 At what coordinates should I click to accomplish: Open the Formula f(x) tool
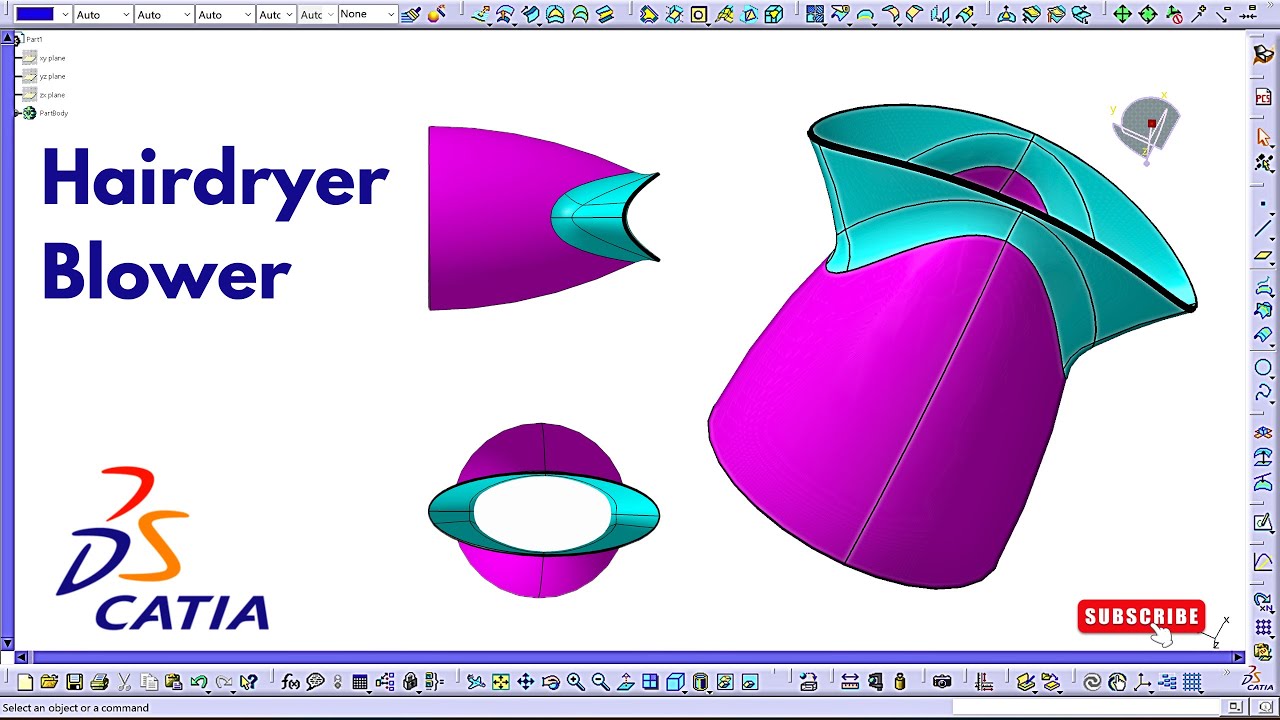click(291, 682)
